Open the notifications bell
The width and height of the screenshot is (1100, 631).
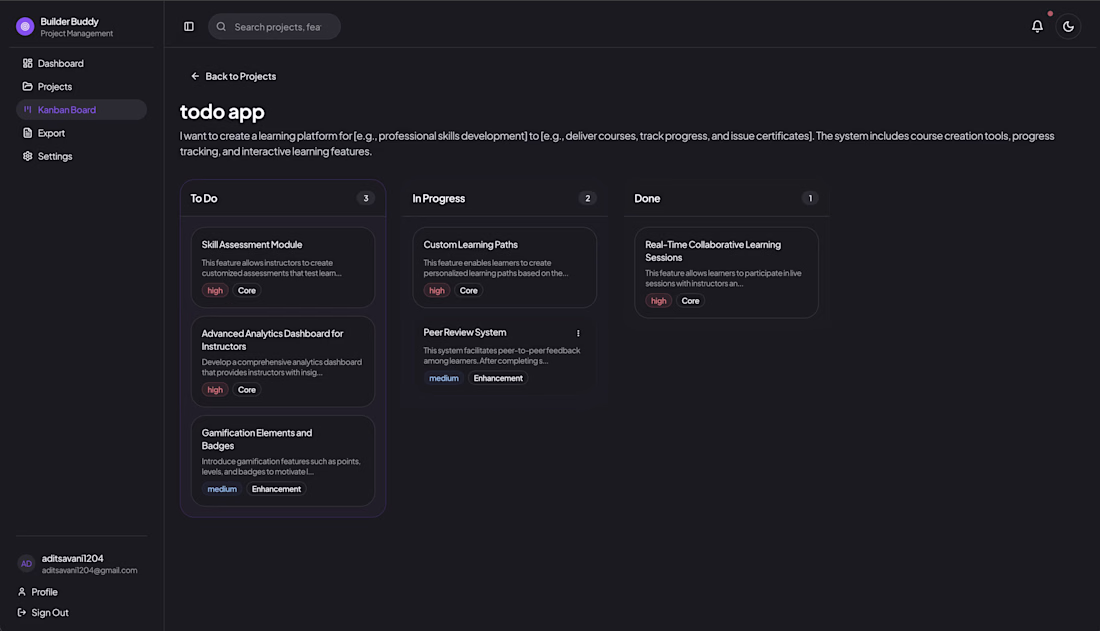(1037, 27)
